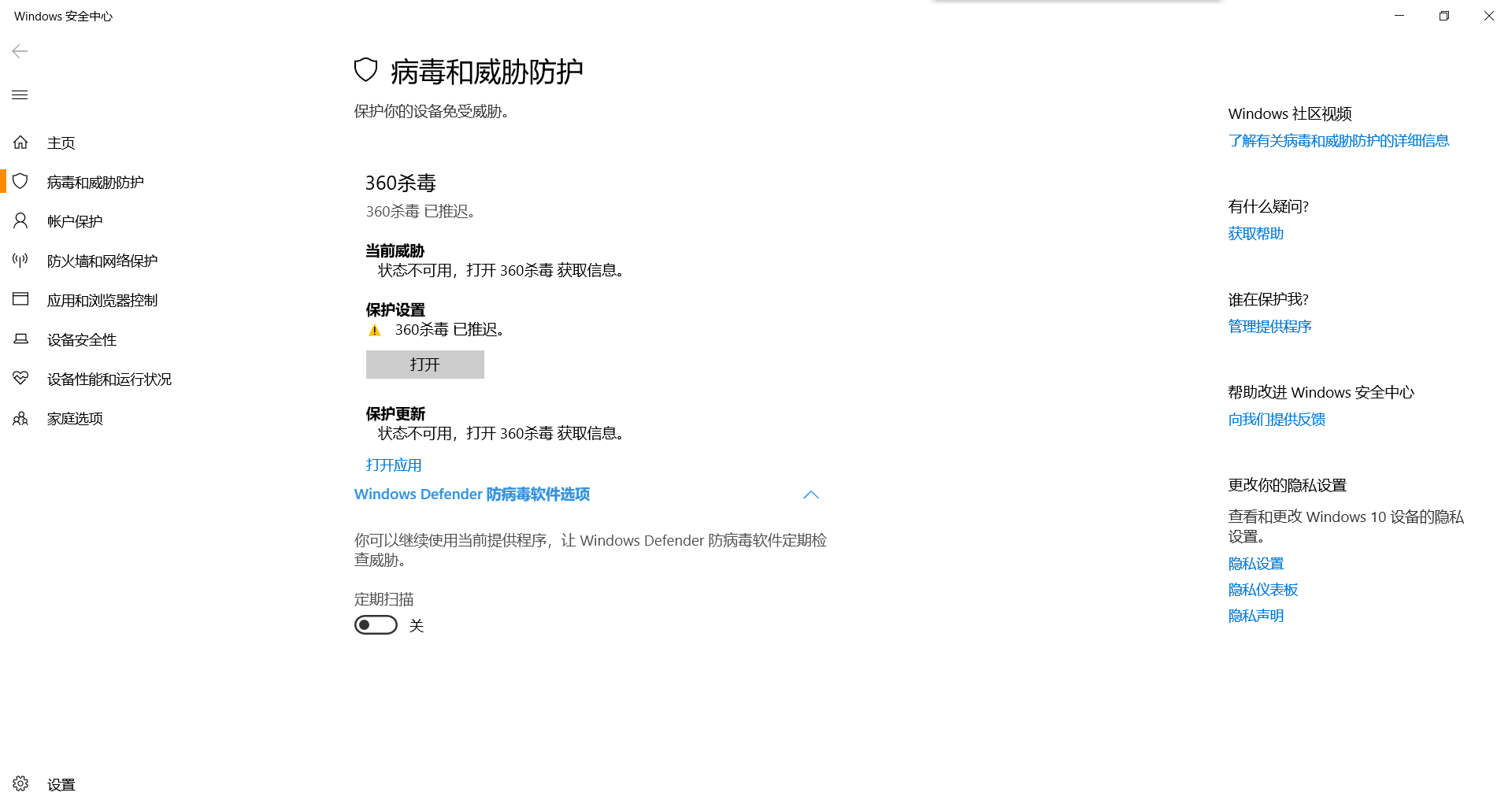Turn on the 定期扫描 toggle switch
Image resolution: width=1512 pixels, height=811 pixels.
376,625
